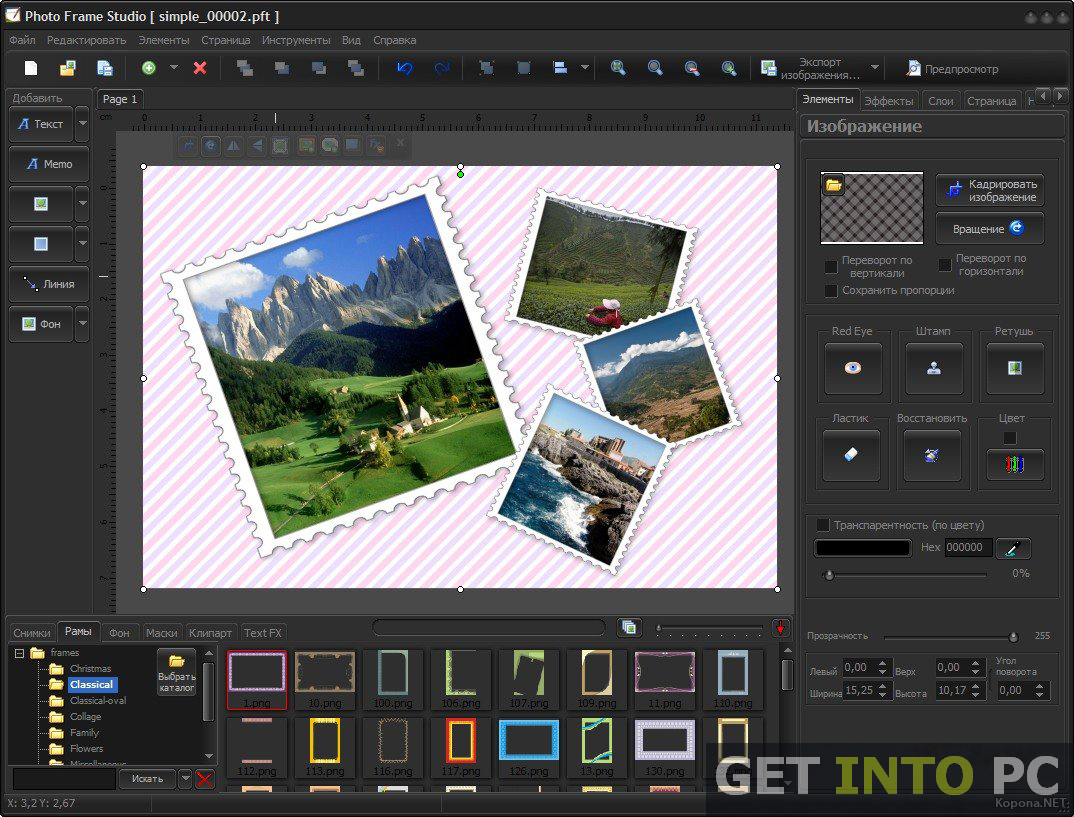Viewport: 1074px width, 817px height.
Task: Open image file via folder icon on preview
Action: coord(833,185)
